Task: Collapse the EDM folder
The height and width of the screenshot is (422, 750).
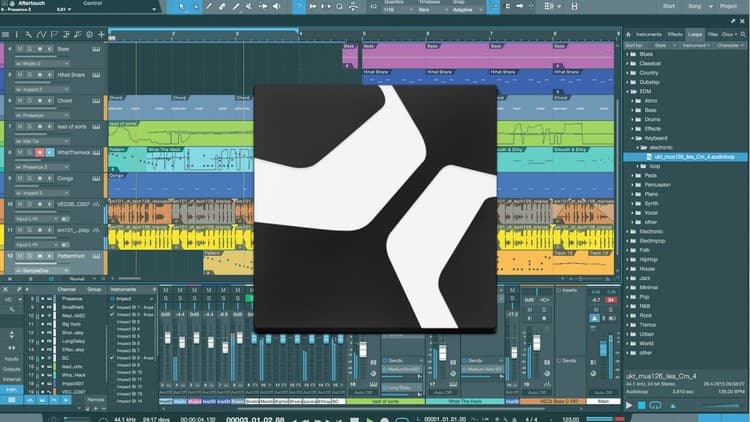Action: pyautogui.click(x=628, y=91)
